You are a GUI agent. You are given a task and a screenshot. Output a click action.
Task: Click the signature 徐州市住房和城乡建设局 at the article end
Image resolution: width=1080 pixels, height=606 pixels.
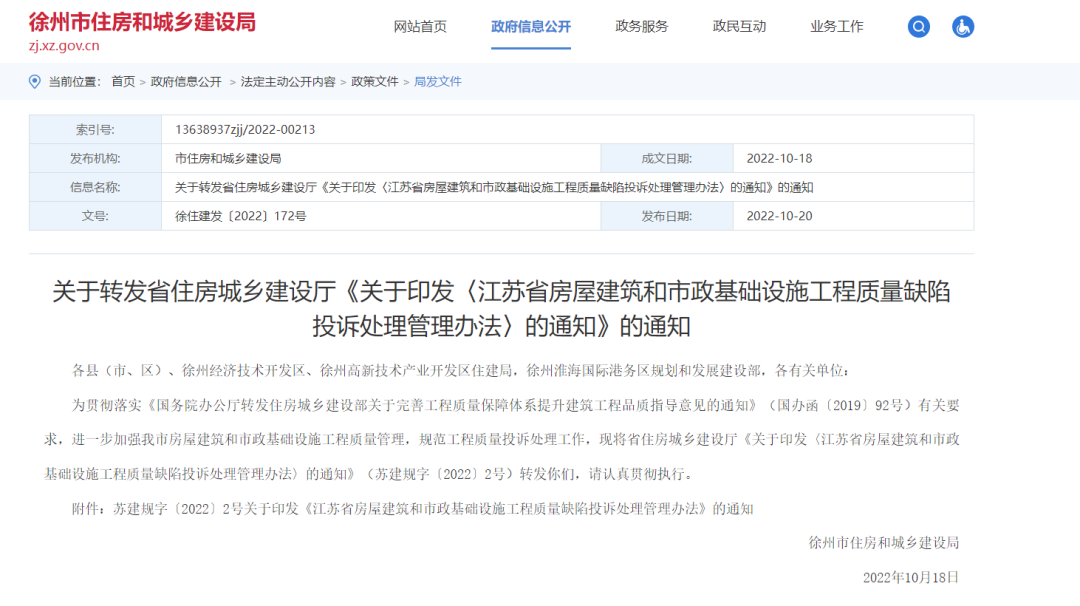pos(884,543)
